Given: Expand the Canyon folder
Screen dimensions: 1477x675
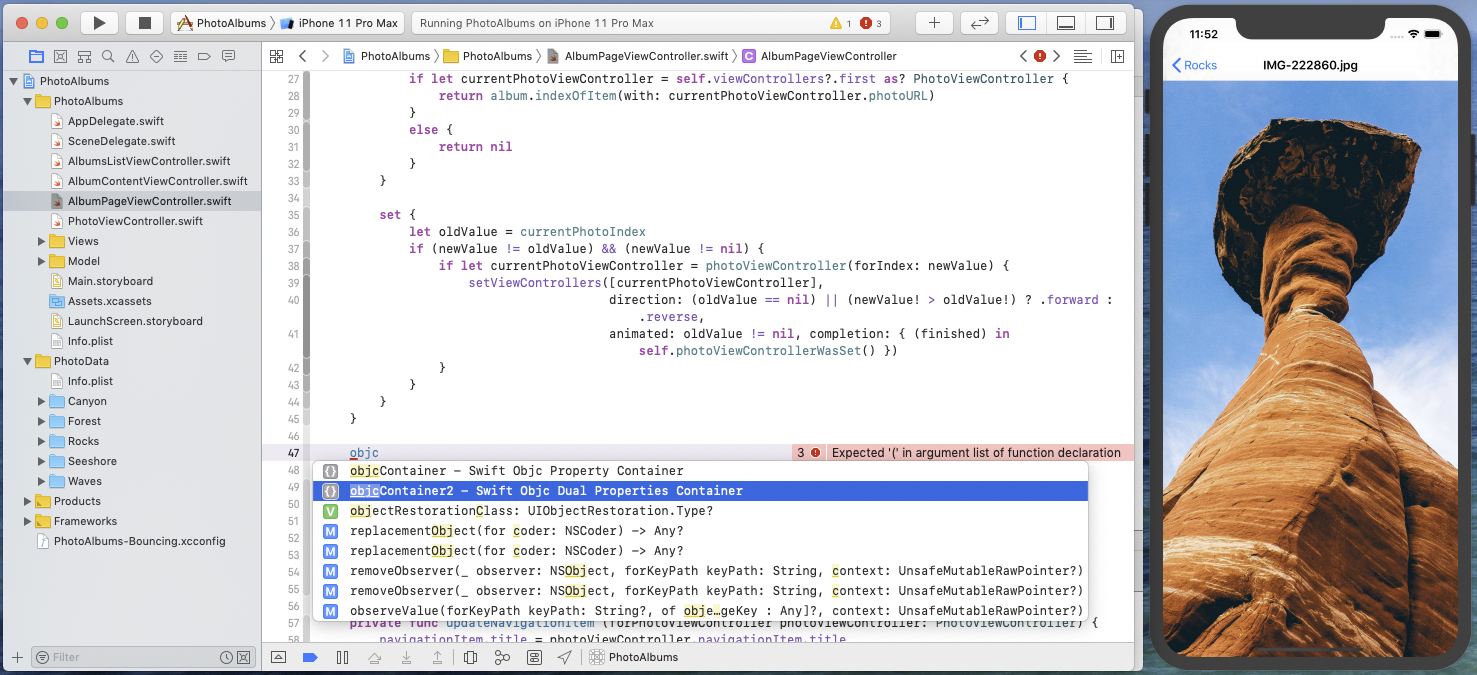Looking at the screenshot, I should [41, 401].
